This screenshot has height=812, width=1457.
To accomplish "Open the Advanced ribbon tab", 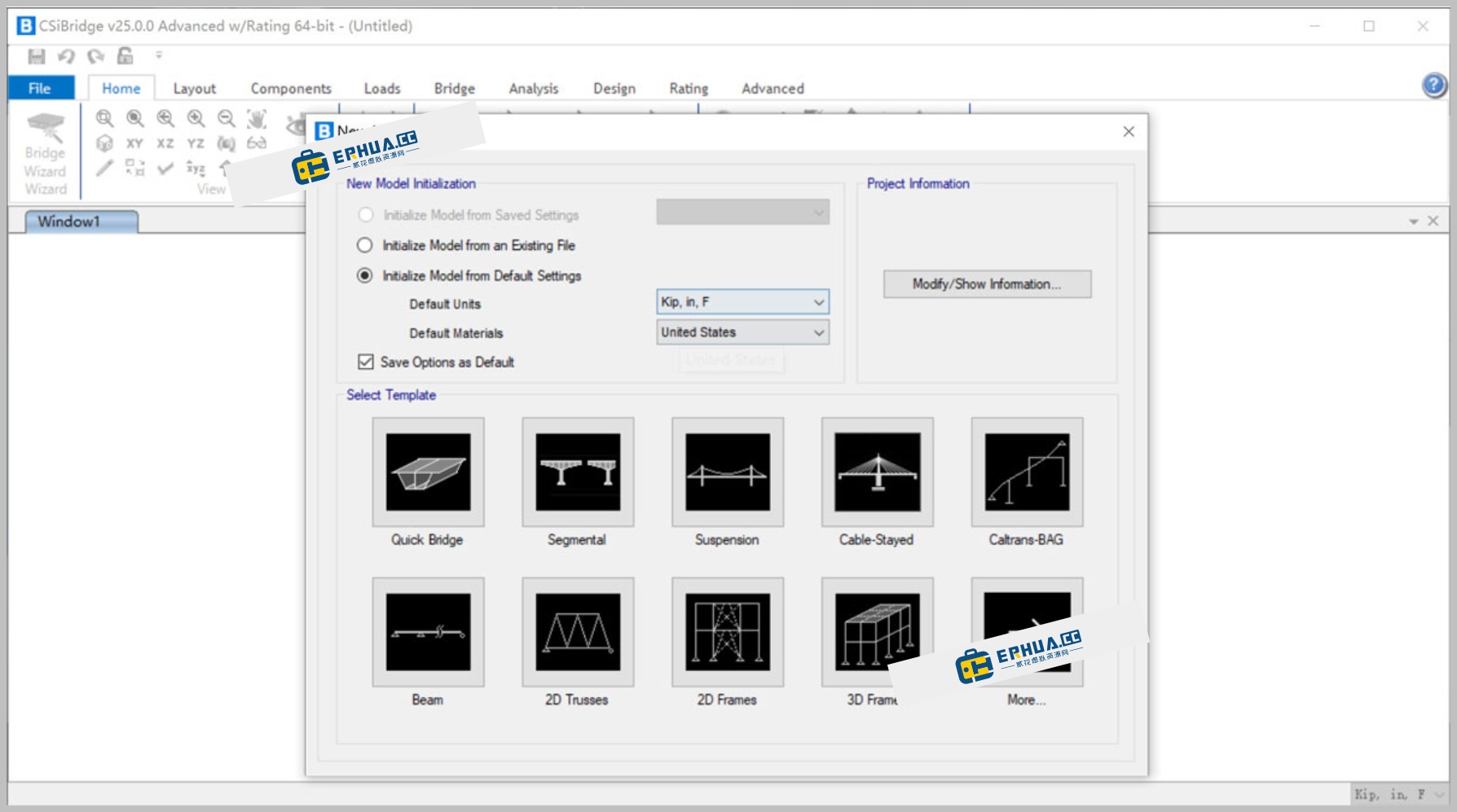I will (x=773, y=88).
